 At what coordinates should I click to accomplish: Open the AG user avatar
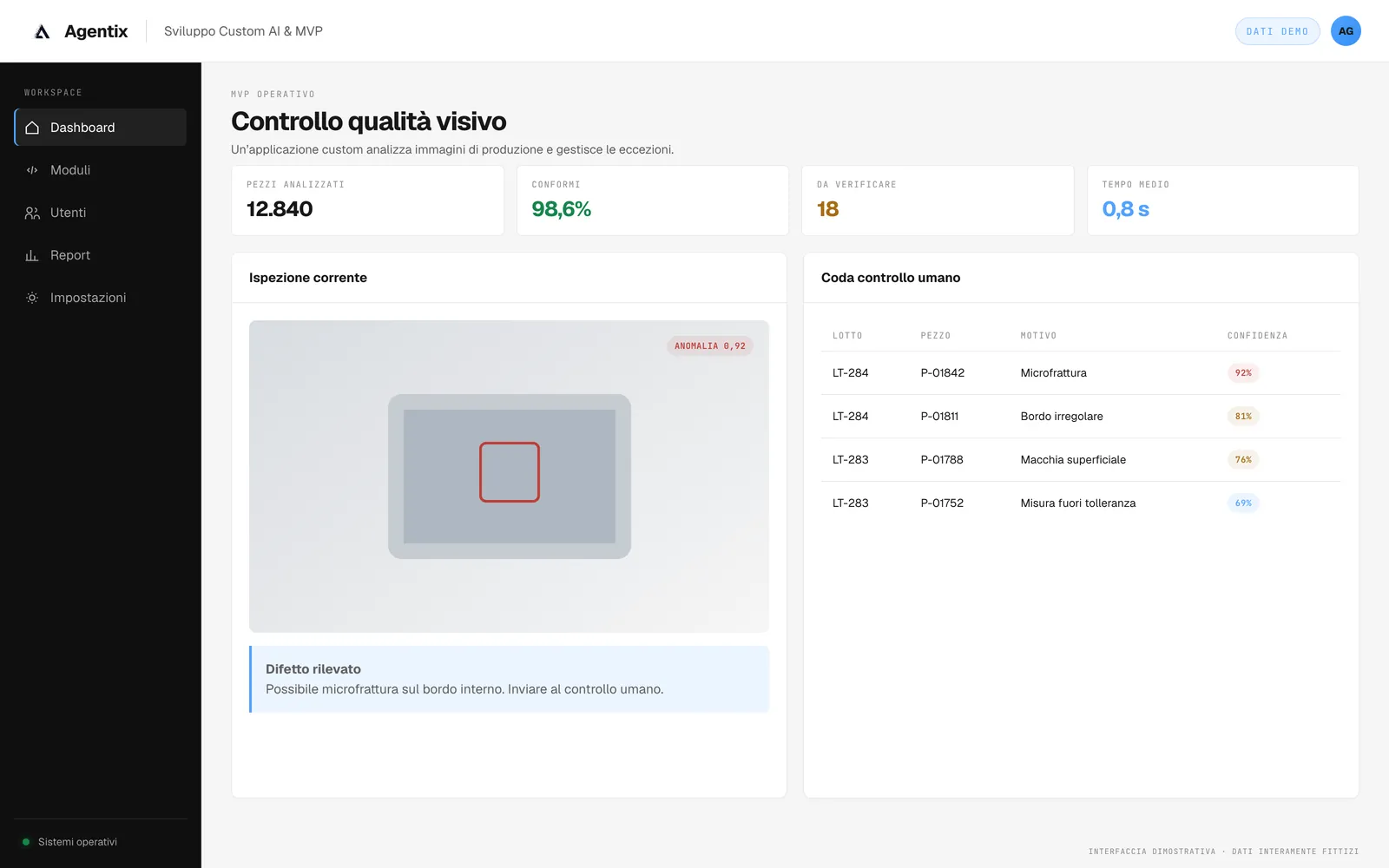tap(1346, 31)
